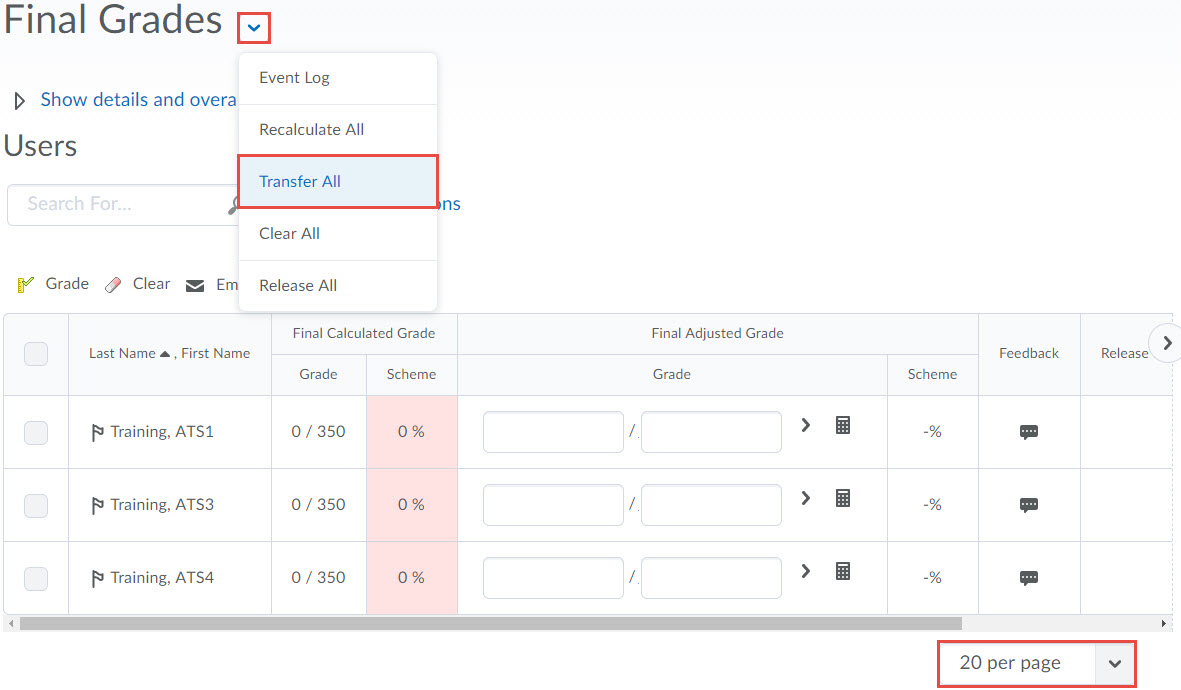Click feedback speech bubble for Training, ATS1
The image size is (1181, 690).
pos(1028,432)
